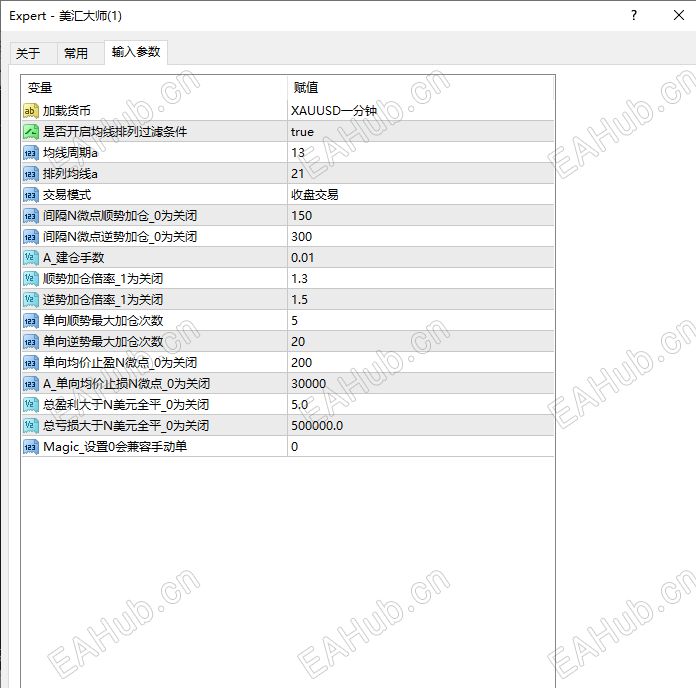The image size is (696, 688).
Task: Click the double-type icon beside A_建仓手数
Action: [31, 257]
